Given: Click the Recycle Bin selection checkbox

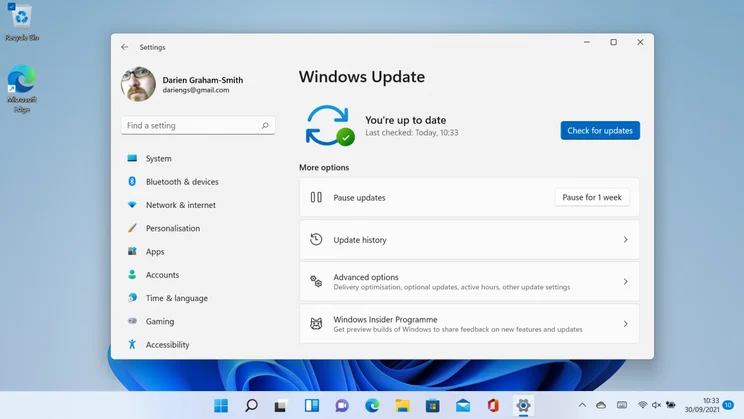Looking at the screenshot, I should tap(11, 6).
